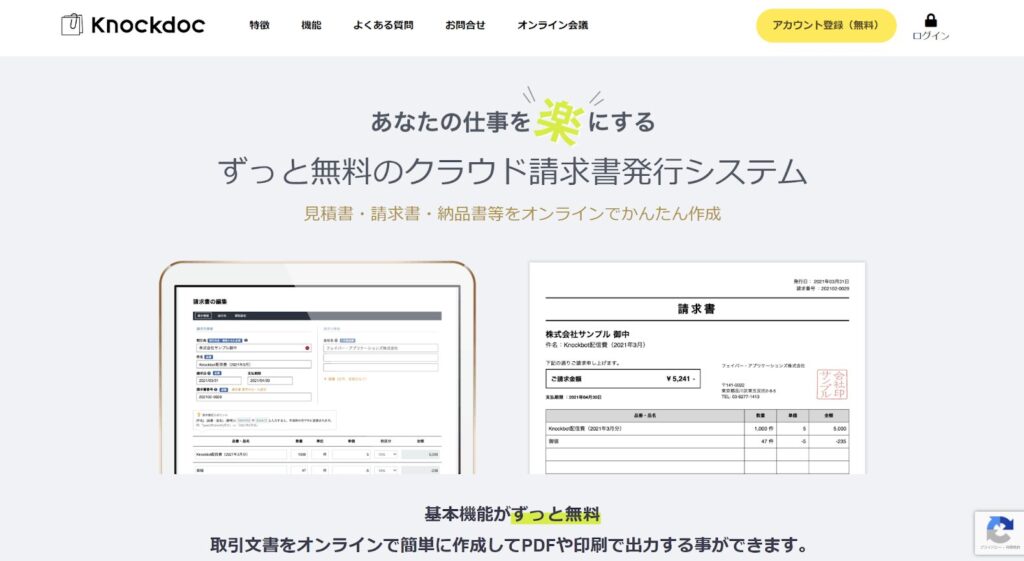Open the 特徴 menu item
The image size is (1024, 561).
click(x=259, y=25)
